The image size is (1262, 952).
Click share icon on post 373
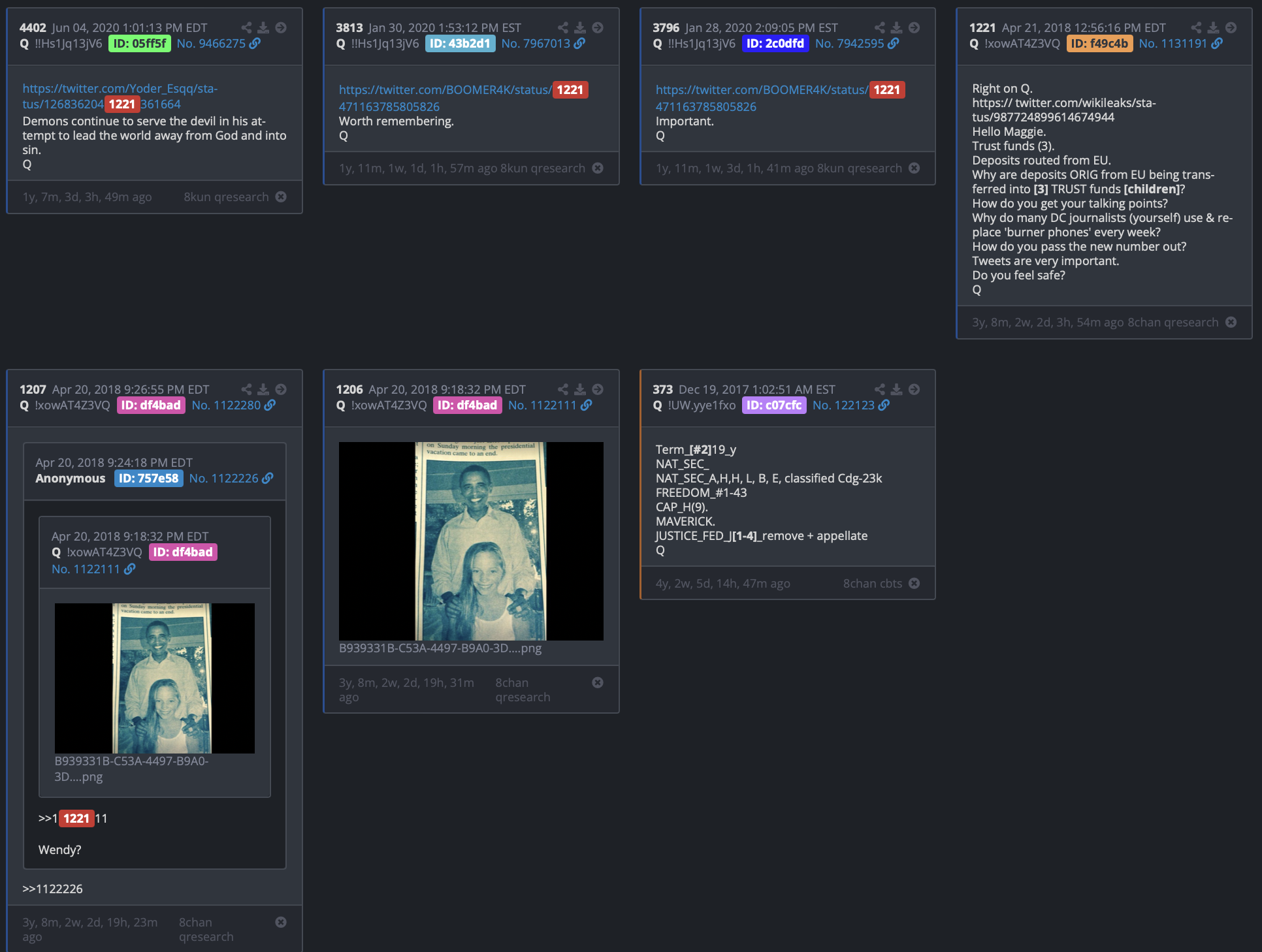click(880, 389)
